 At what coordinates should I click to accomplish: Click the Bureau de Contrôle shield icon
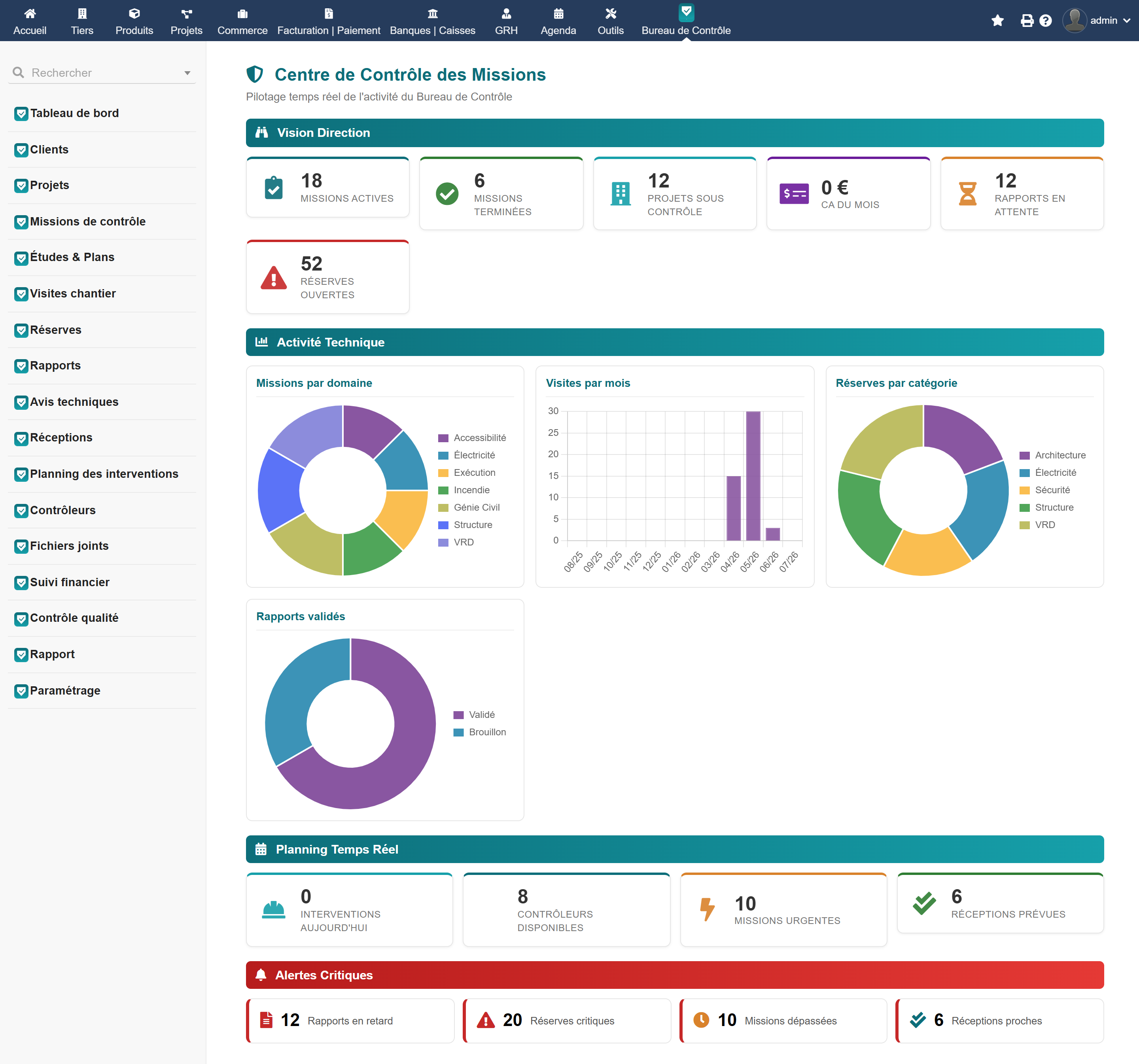coord(686,12)
